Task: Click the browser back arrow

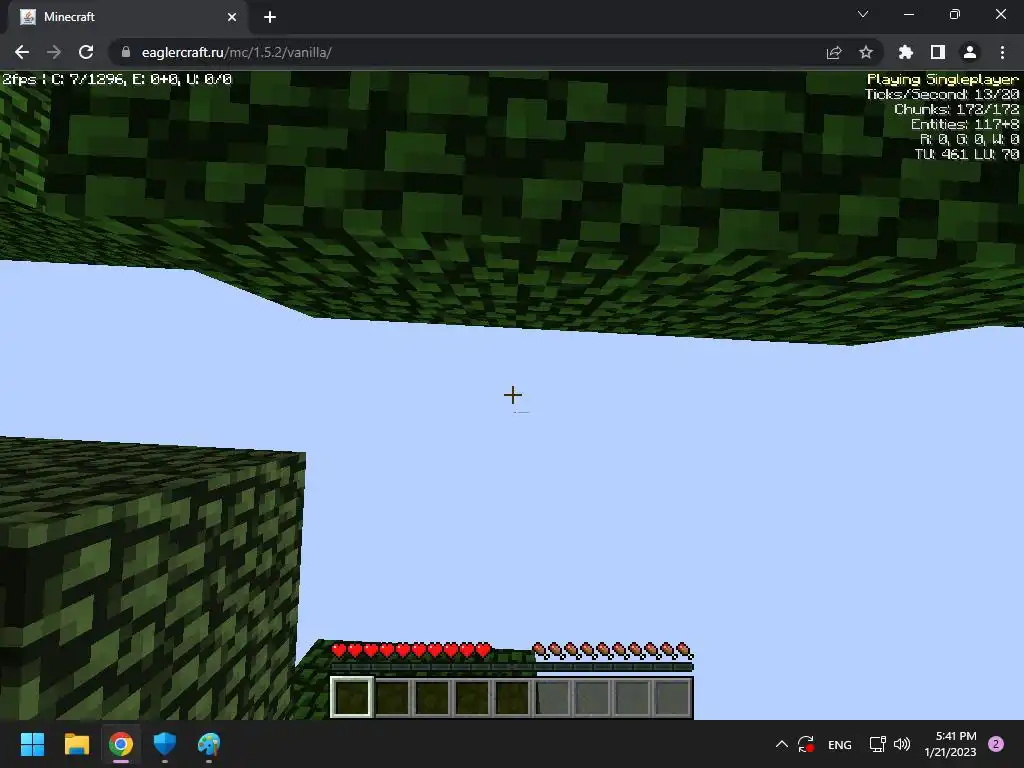Action: tap(22, 52)
